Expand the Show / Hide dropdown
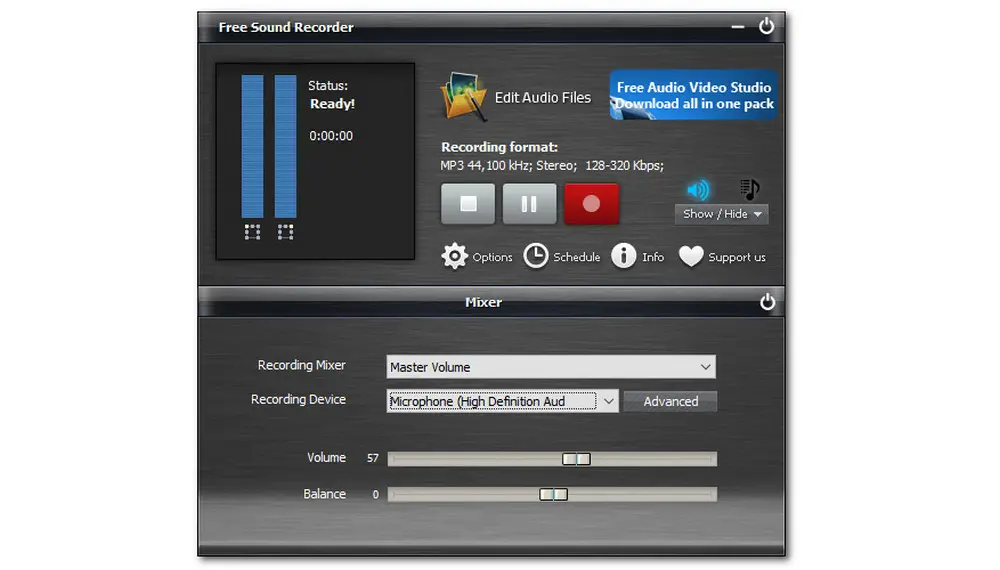1000x570 pixels. point(722,214)
